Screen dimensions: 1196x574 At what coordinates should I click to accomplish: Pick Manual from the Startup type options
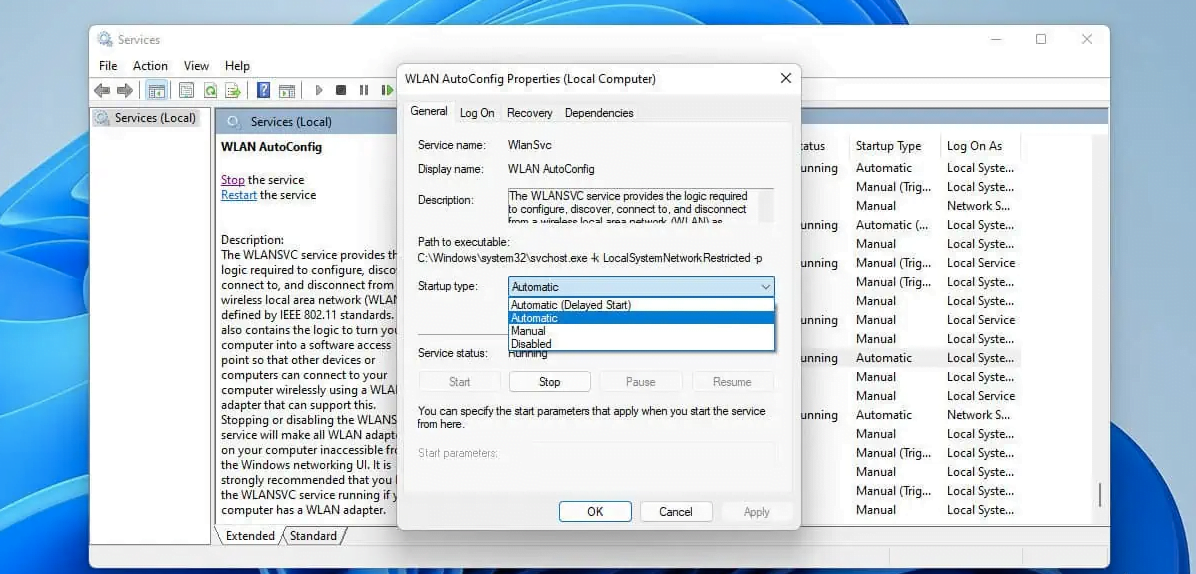point(528,331)
